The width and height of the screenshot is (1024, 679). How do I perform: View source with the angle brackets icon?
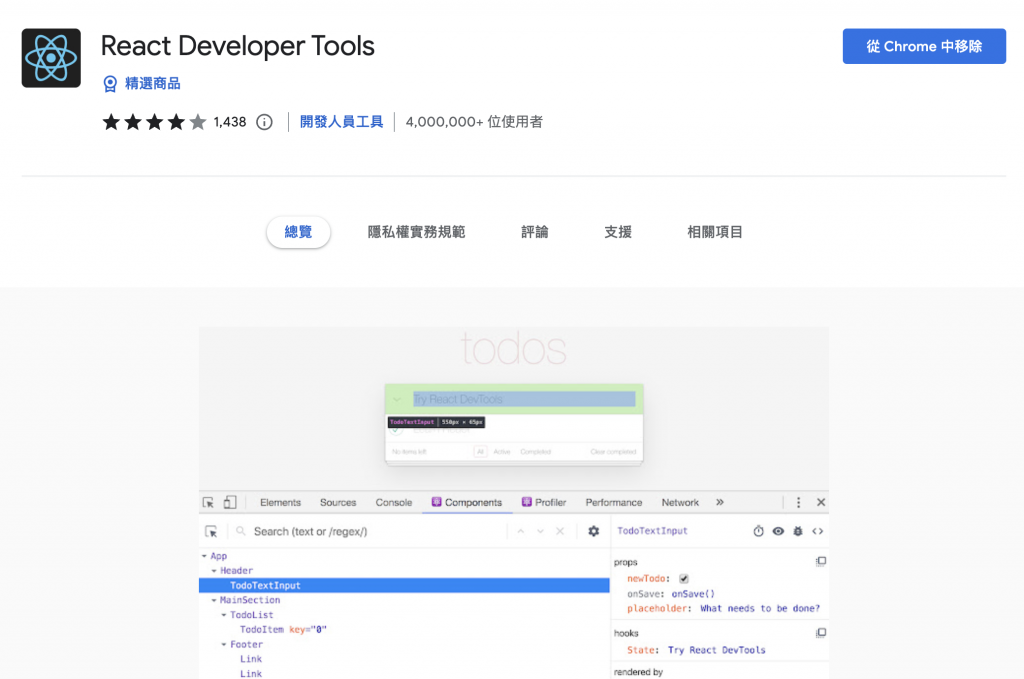coord(818,531)
